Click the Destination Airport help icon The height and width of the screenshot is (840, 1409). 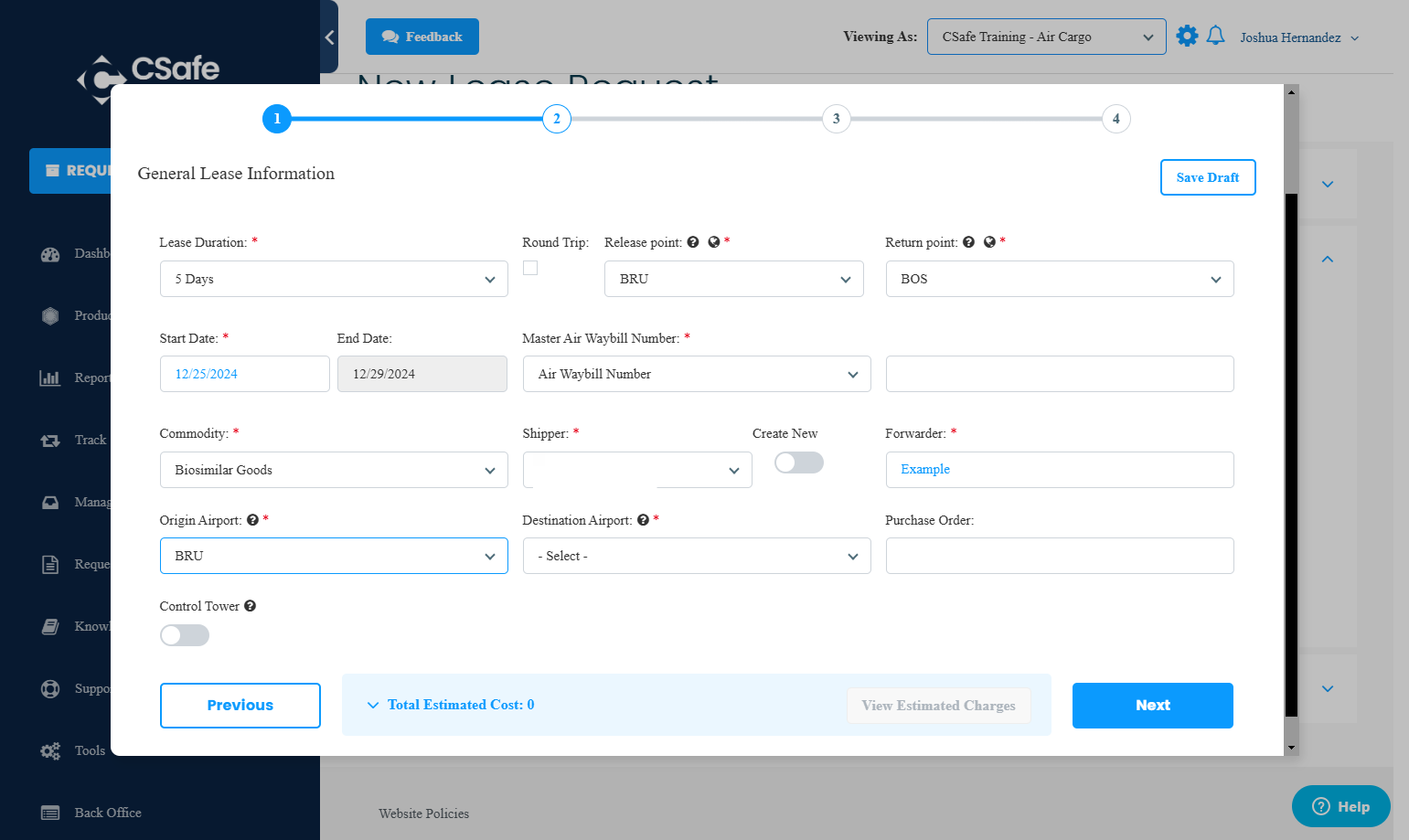coord(643,520)
